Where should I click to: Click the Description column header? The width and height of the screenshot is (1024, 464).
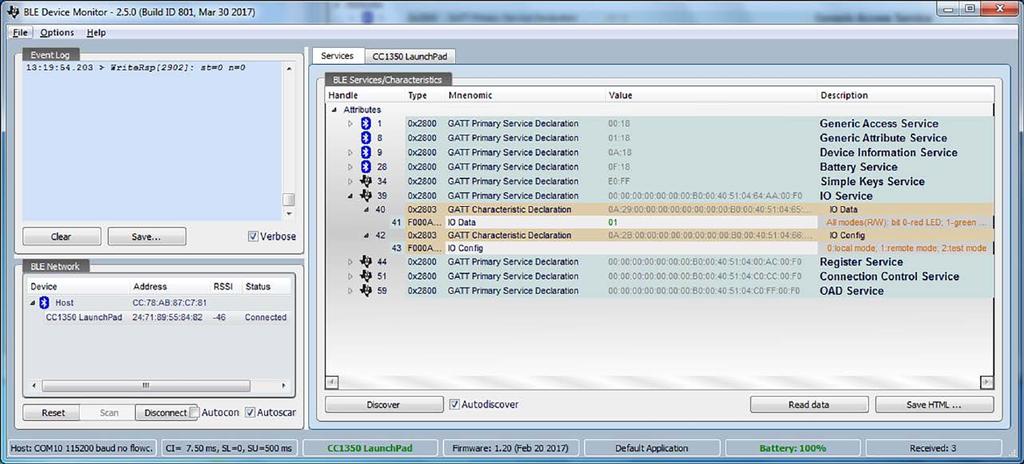pos(905,95)
